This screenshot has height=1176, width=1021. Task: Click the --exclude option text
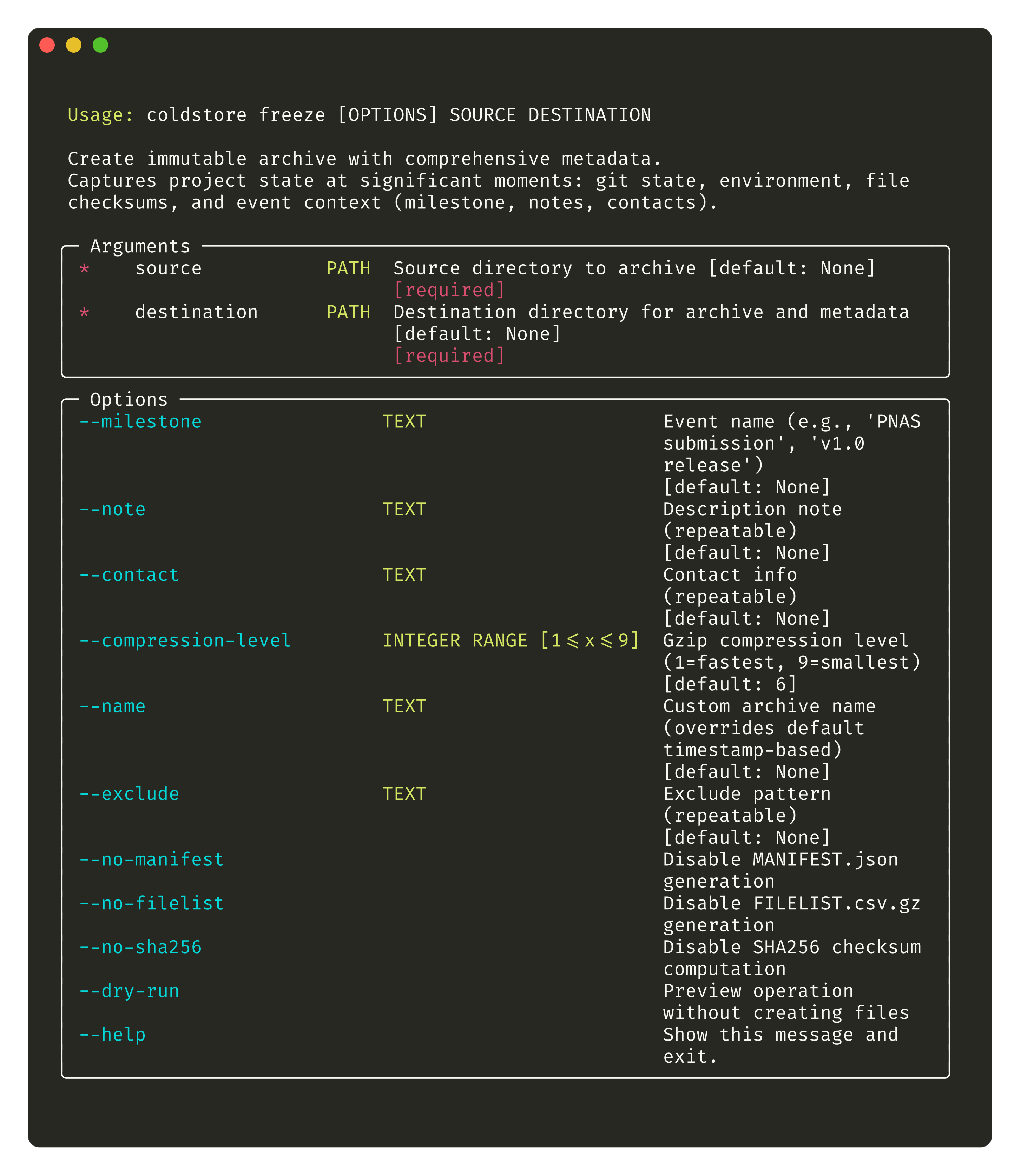pyautogui.click(x=128, y=793)
